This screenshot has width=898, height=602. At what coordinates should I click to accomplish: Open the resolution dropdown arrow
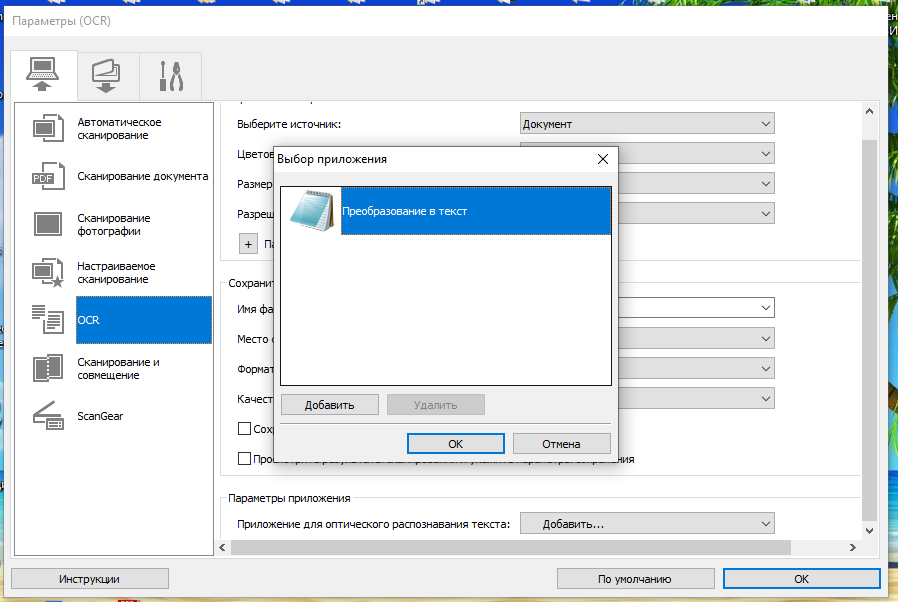pos(766,214)
